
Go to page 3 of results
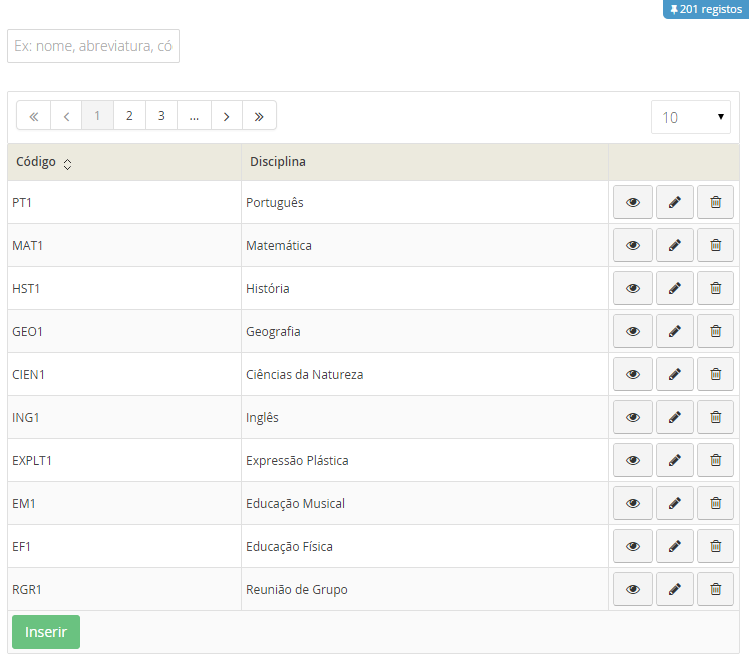(161, 116)
